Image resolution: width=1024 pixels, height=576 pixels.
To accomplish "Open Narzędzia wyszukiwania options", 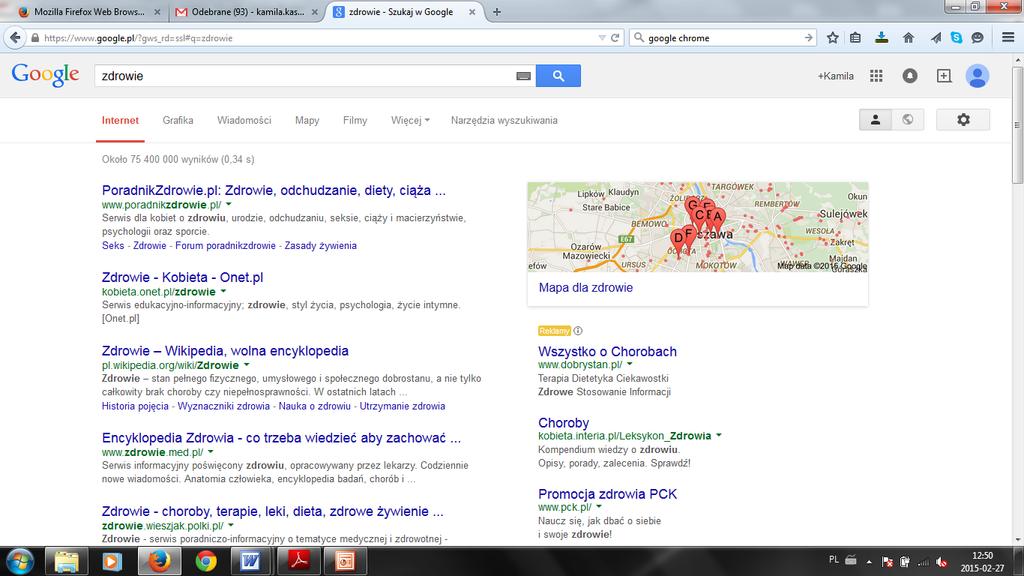I will coord(504,120).
